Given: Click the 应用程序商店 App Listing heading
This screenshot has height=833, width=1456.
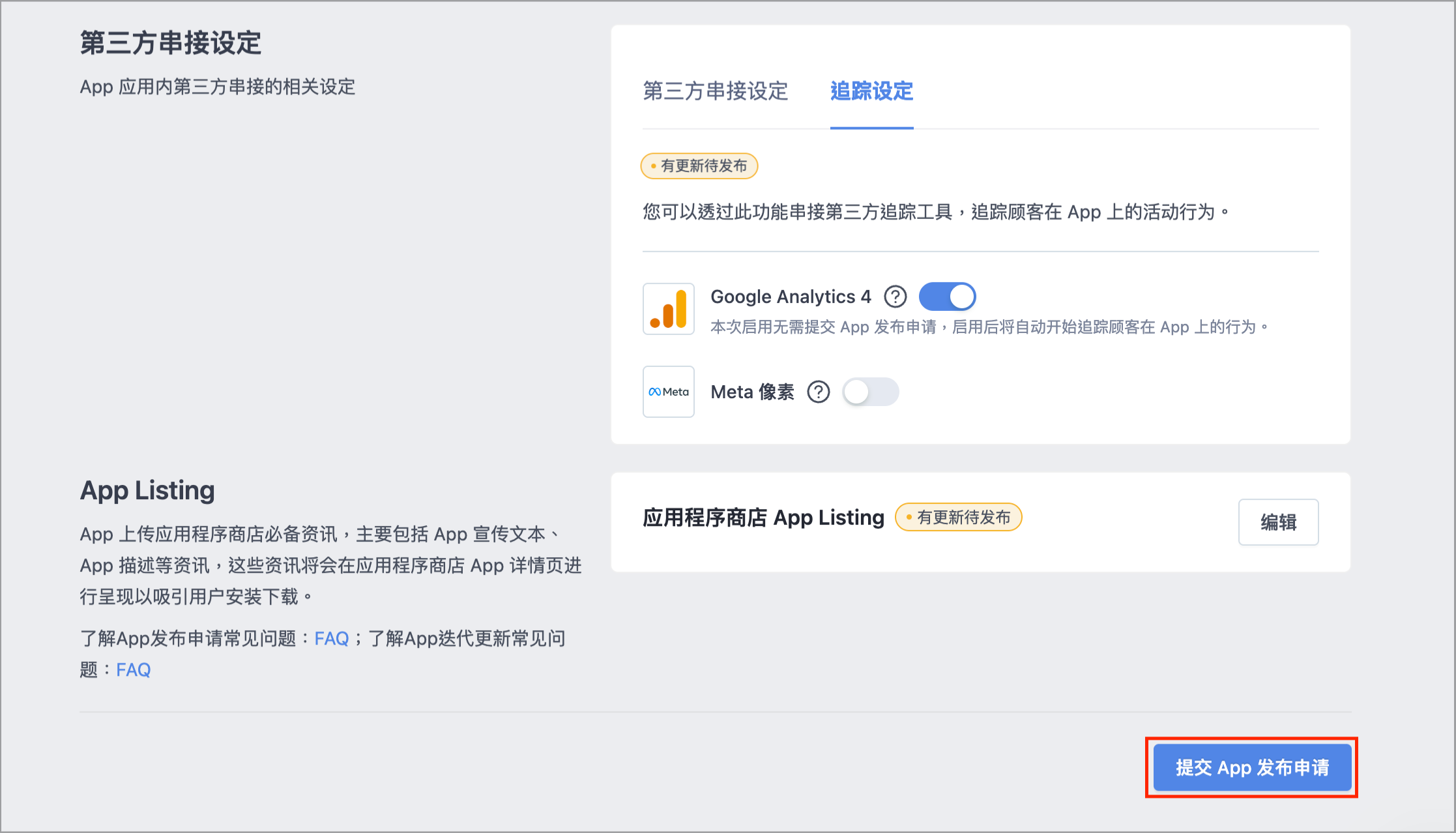Looking at the screenshot, I should 764,518.
